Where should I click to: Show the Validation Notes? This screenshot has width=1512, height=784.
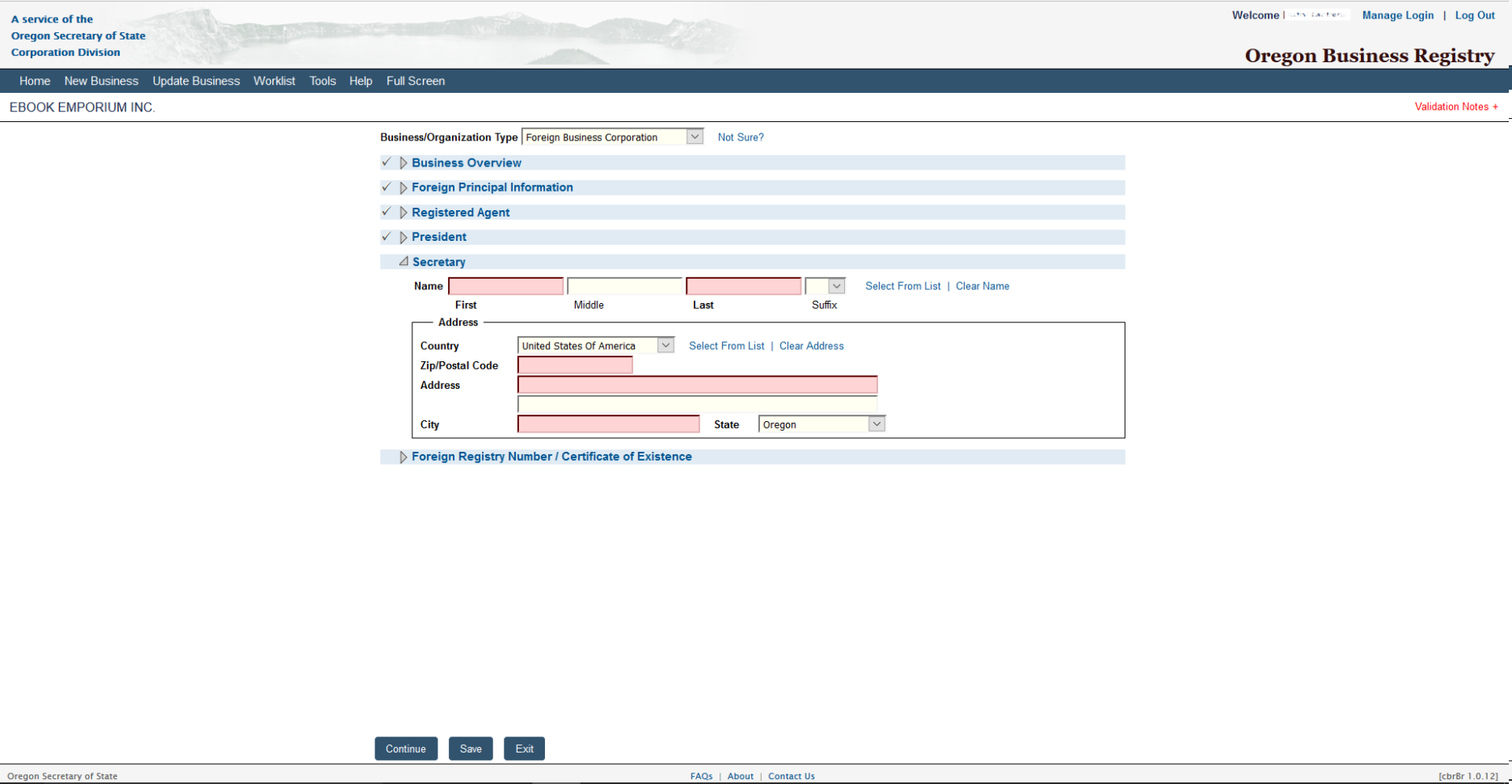click(1455, 106)
